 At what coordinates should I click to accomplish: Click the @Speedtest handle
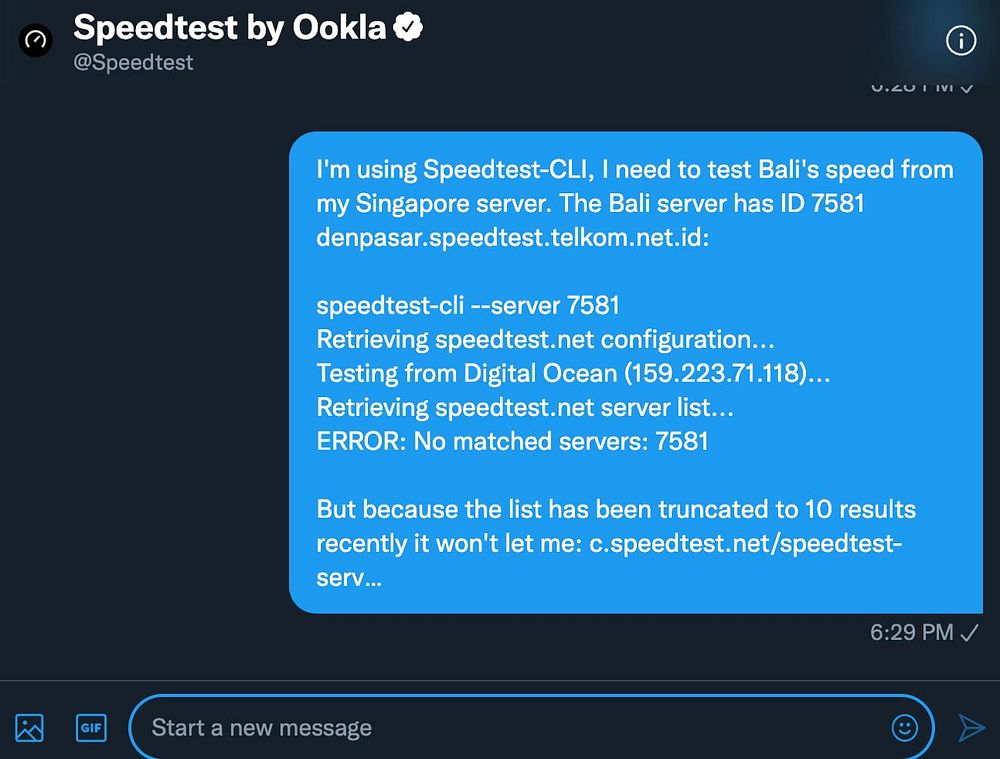pos(133,62)
